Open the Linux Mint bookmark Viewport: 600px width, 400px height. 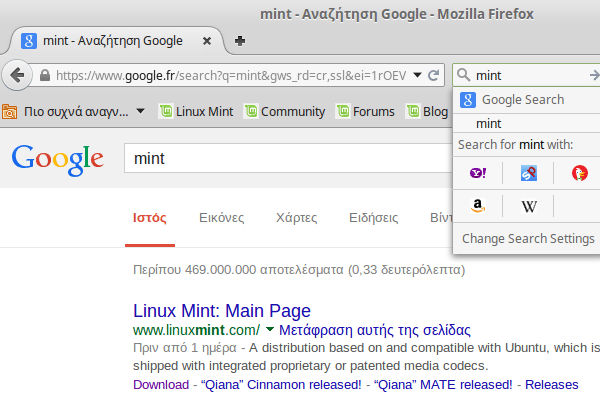point(196,111)
